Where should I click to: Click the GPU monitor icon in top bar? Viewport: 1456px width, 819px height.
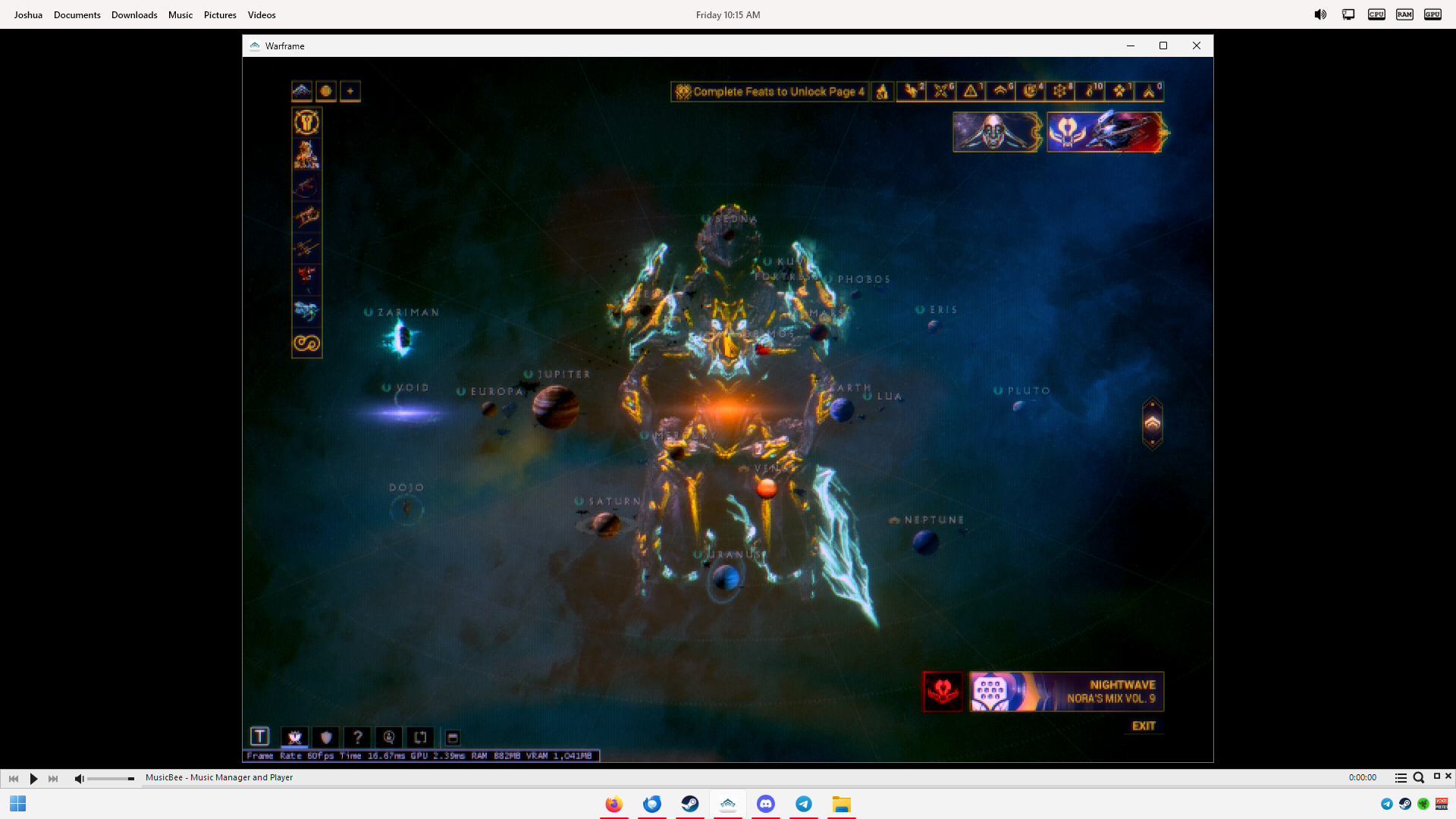tap(1432, 14)
